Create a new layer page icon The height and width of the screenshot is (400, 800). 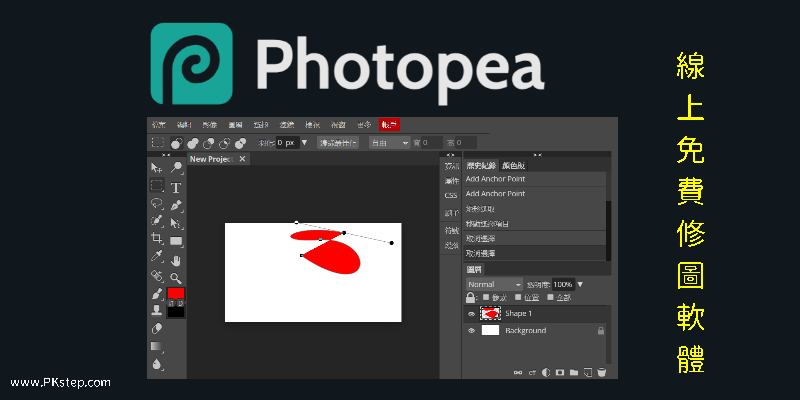(587, 373)
